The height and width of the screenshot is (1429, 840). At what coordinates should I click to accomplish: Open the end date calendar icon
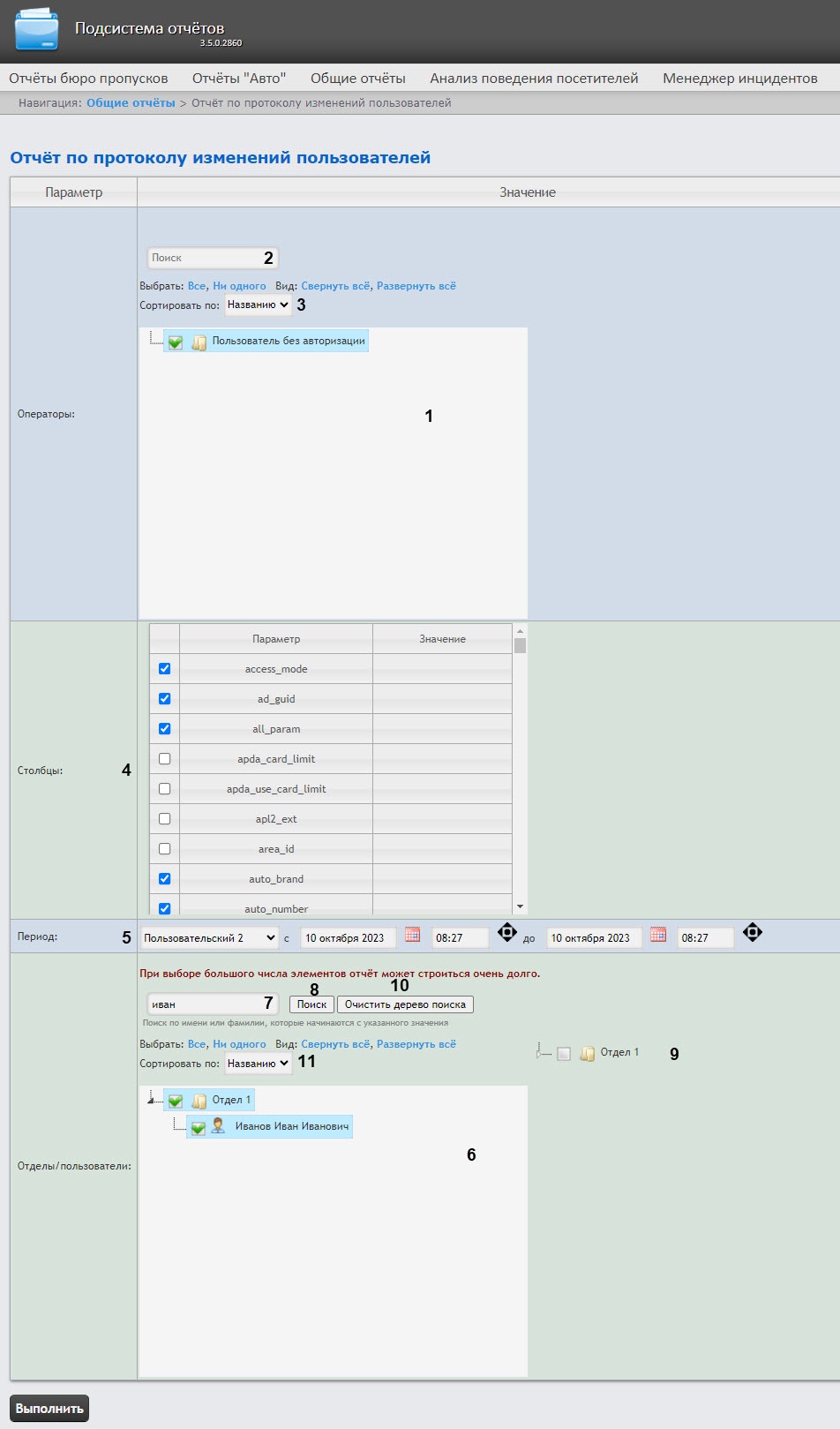657,935
